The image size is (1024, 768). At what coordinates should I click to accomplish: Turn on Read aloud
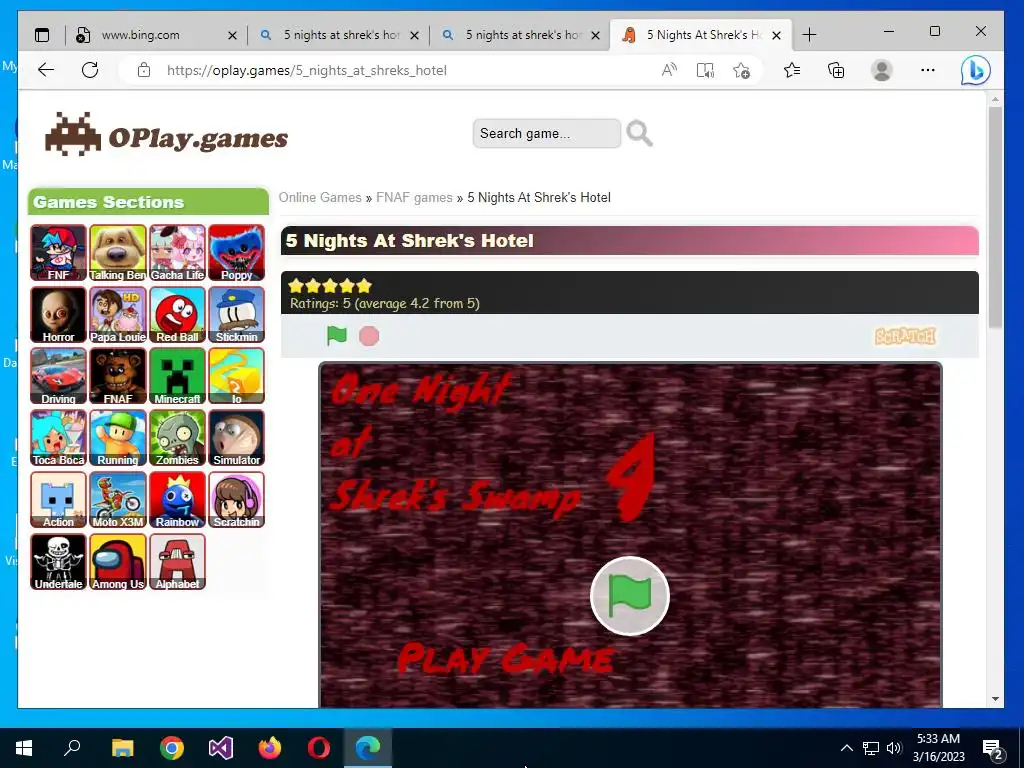[x=669, y=70]
